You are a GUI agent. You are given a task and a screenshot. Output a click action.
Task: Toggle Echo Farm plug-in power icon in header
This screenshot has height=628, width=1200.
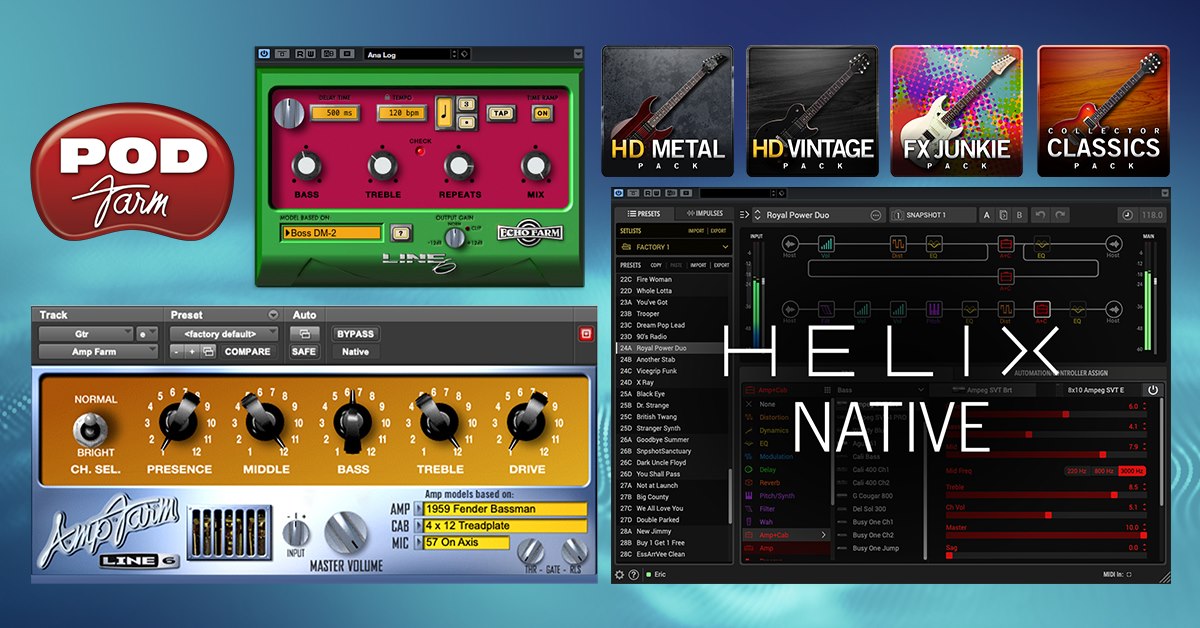pyautogui.click(x=264, y=54)
